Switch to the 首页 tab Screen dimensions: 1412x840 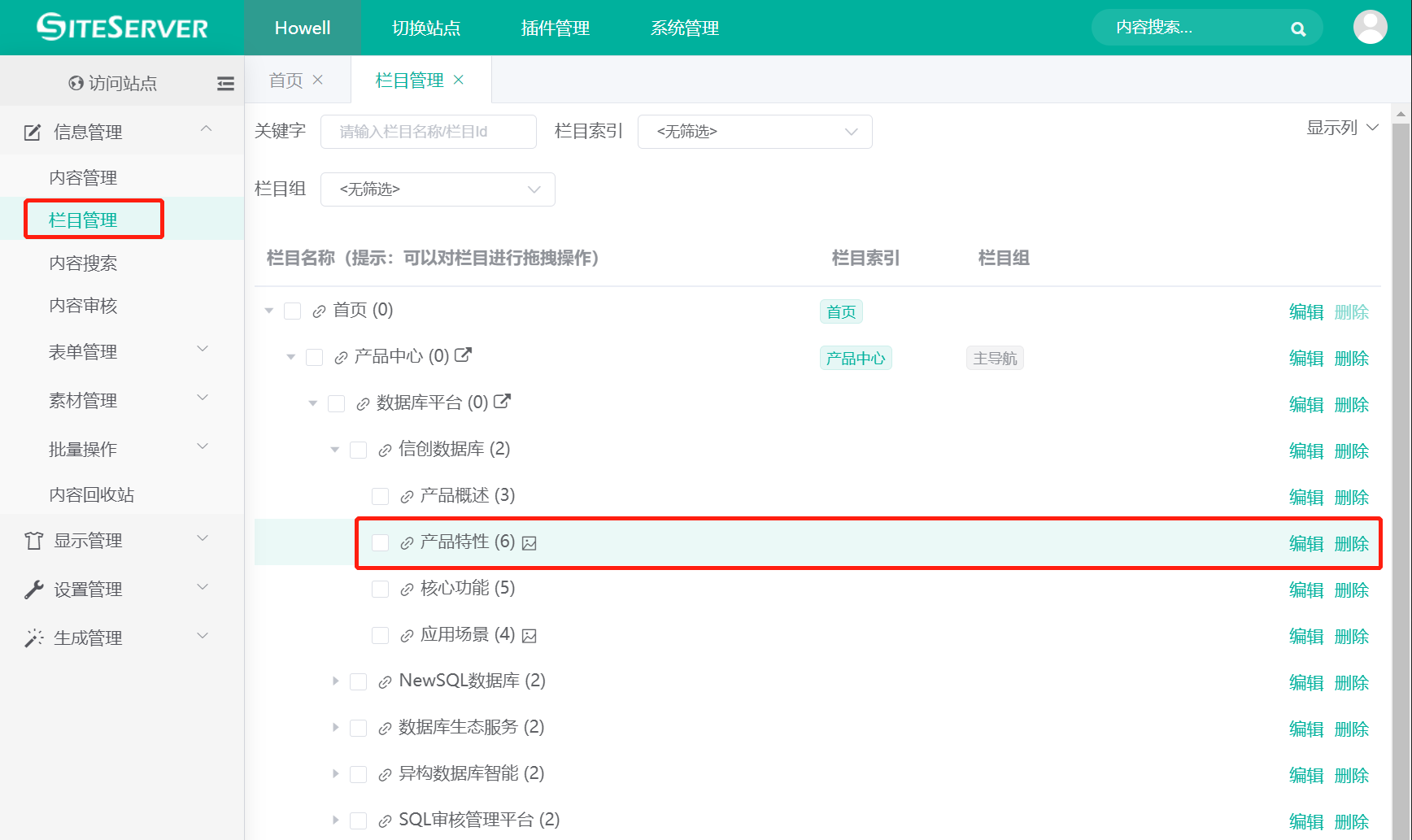pyautogui.click(x=286, y=80)
